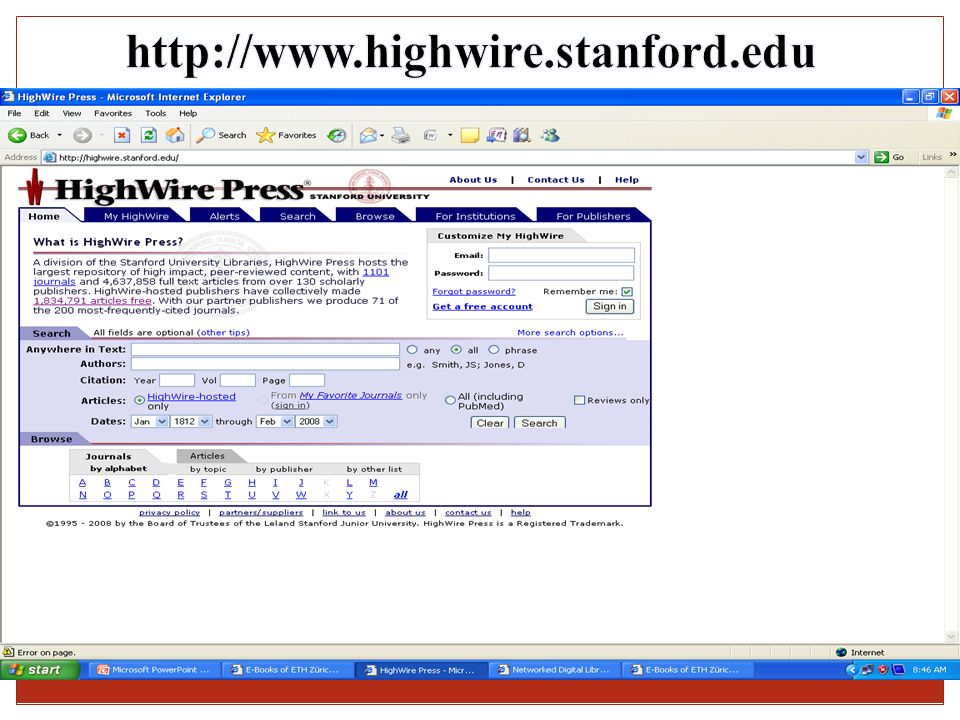Viewport: 960px width, 720px height.
Task: Switch to Microsoft PowerPoint taskbar item
Action: (x=154, y=670)
